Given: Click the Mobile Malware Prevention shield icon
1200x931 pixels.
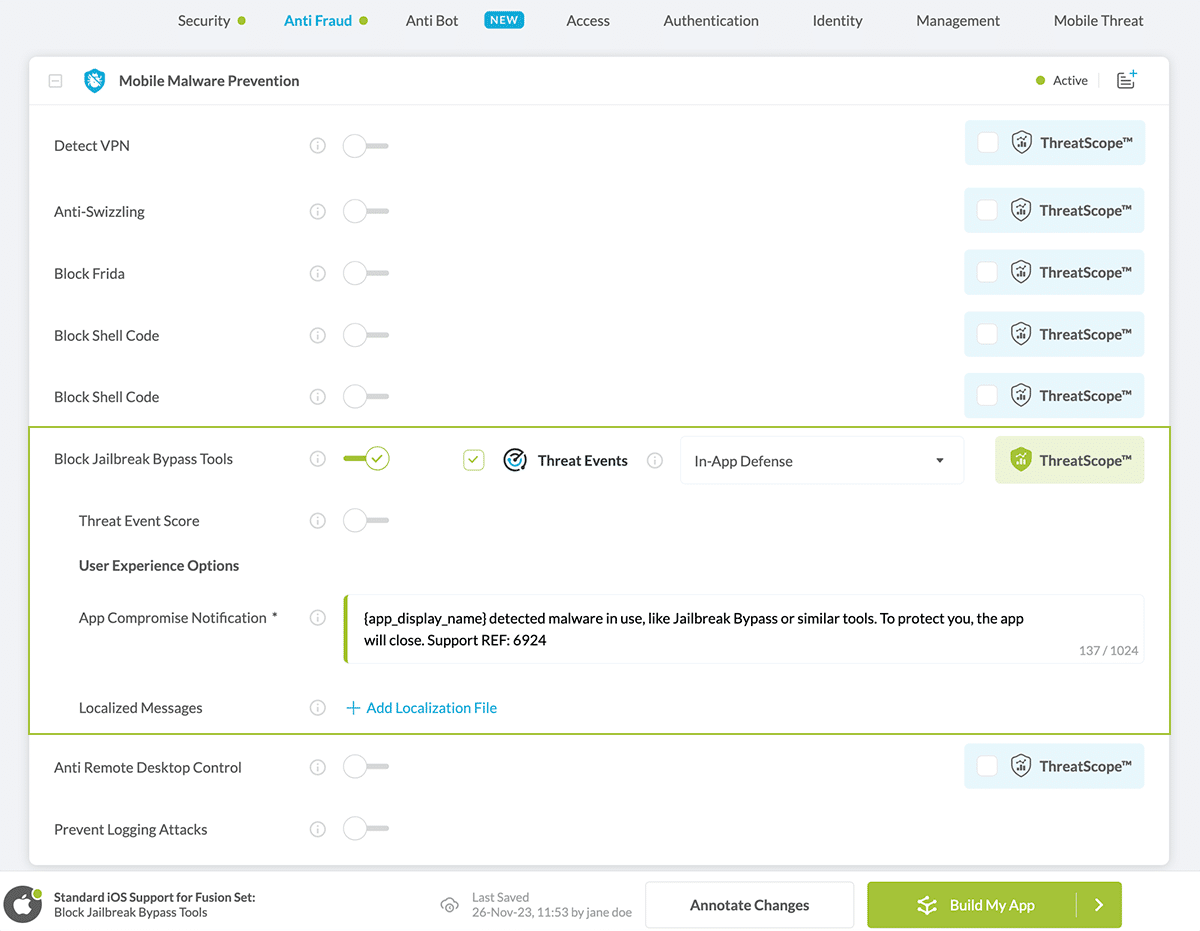Looking at the screenshot, I should coord(95,81).
